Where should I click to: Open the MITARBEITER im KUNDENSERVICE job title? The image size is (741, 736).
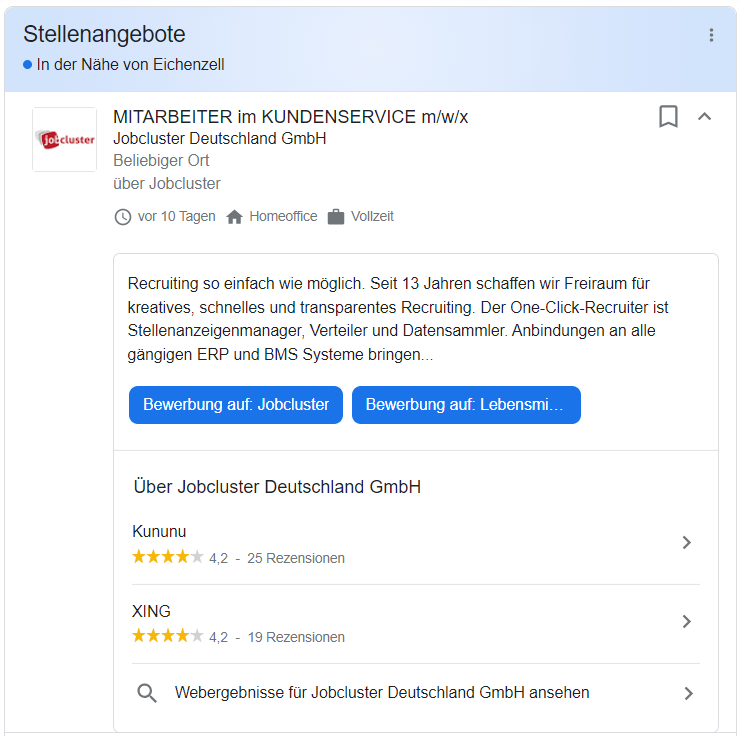tap(290, 117)
